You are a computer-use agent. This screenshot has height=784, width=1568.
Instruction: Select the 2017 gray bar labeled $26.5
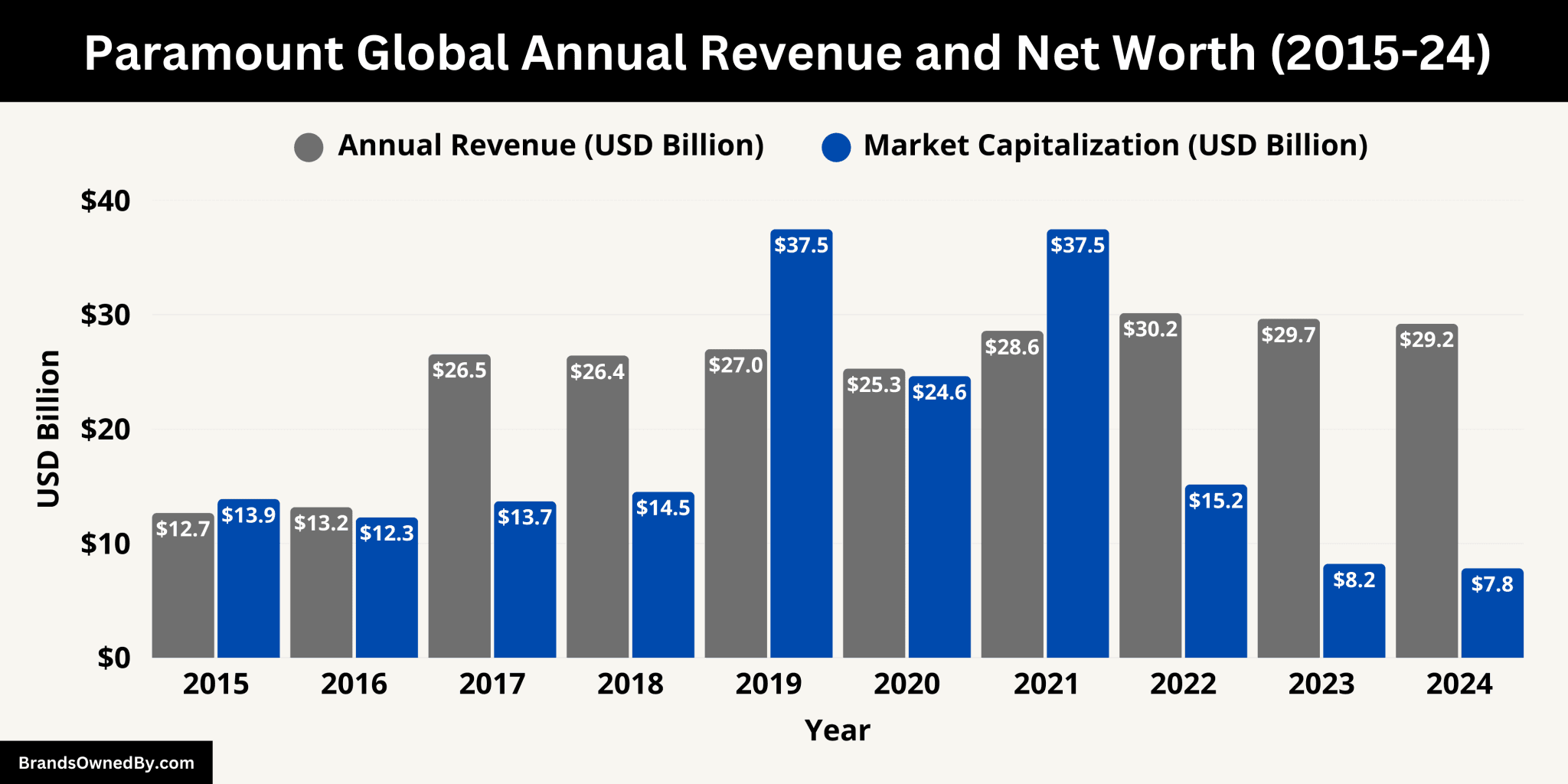[x=459, y=505]
